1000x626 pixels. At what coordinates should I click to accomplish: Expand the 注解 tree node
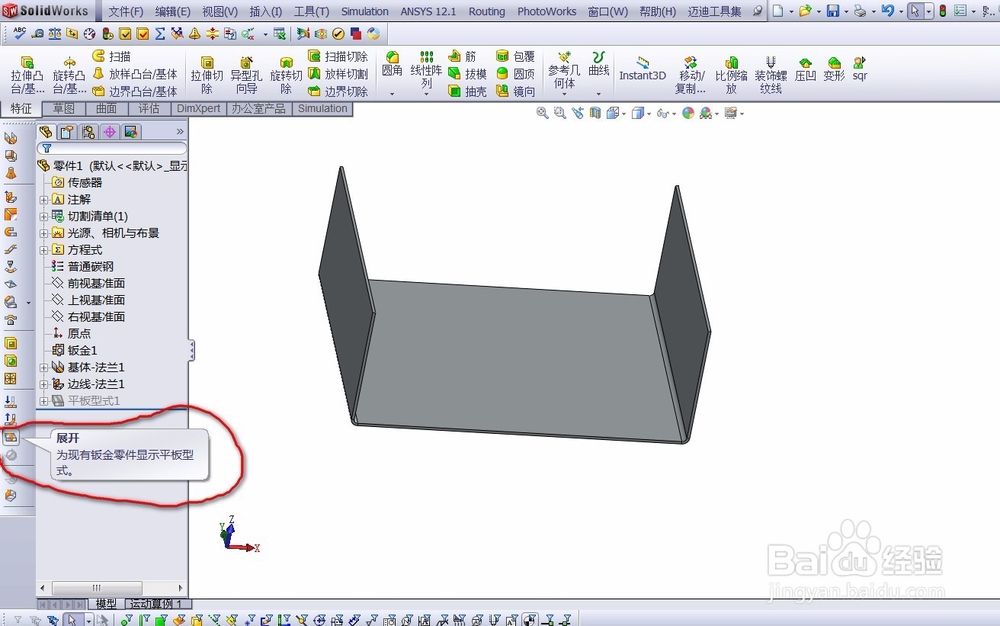[x=43, y=200]
